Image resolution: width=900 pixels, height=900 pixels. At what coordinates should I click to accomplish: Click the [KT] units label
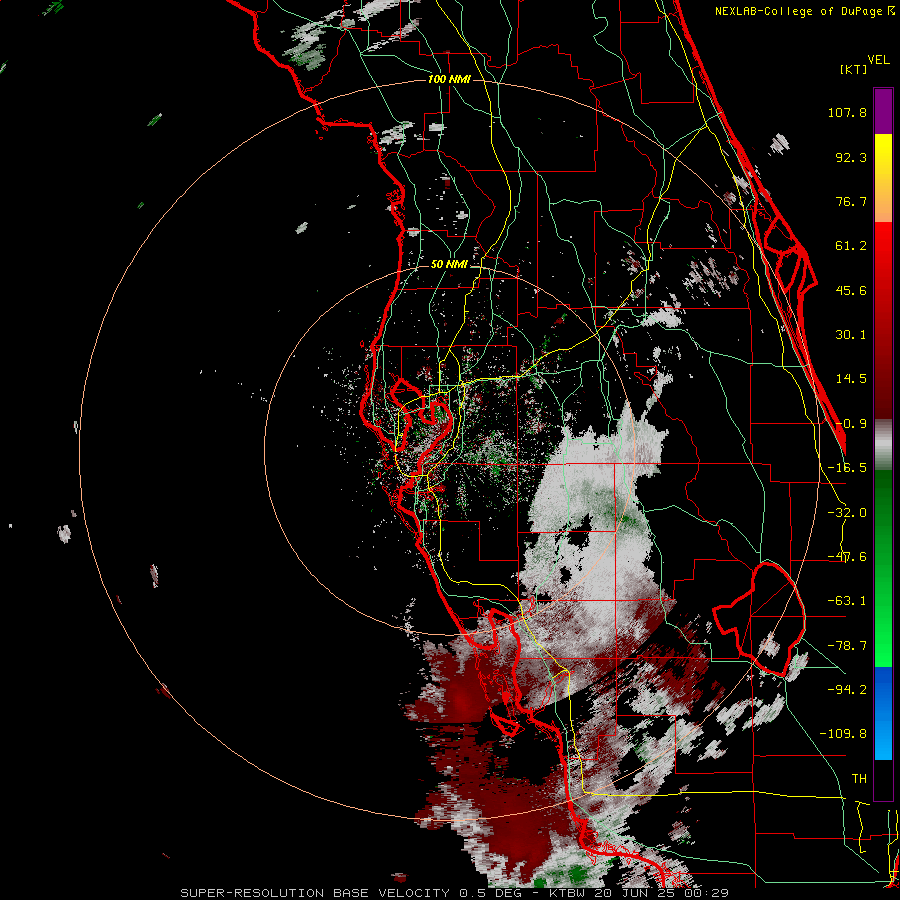point(854,69)
